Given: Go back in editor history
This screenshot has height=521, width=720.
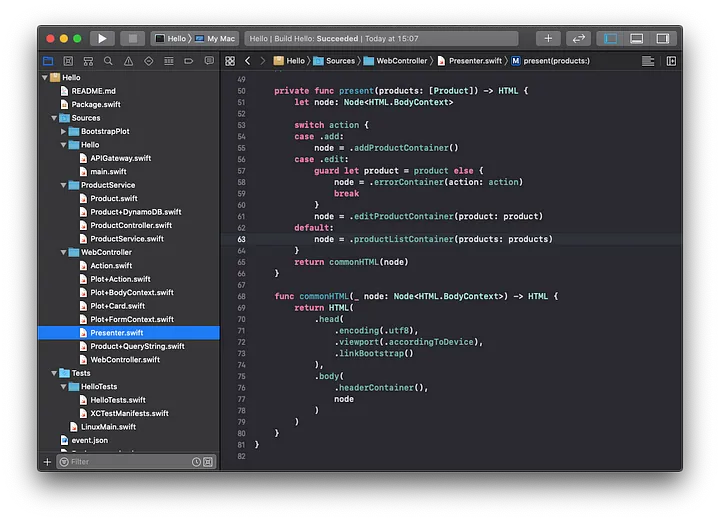Looking at the screenshot, I should pyautogui.click(x=248, y=61).
